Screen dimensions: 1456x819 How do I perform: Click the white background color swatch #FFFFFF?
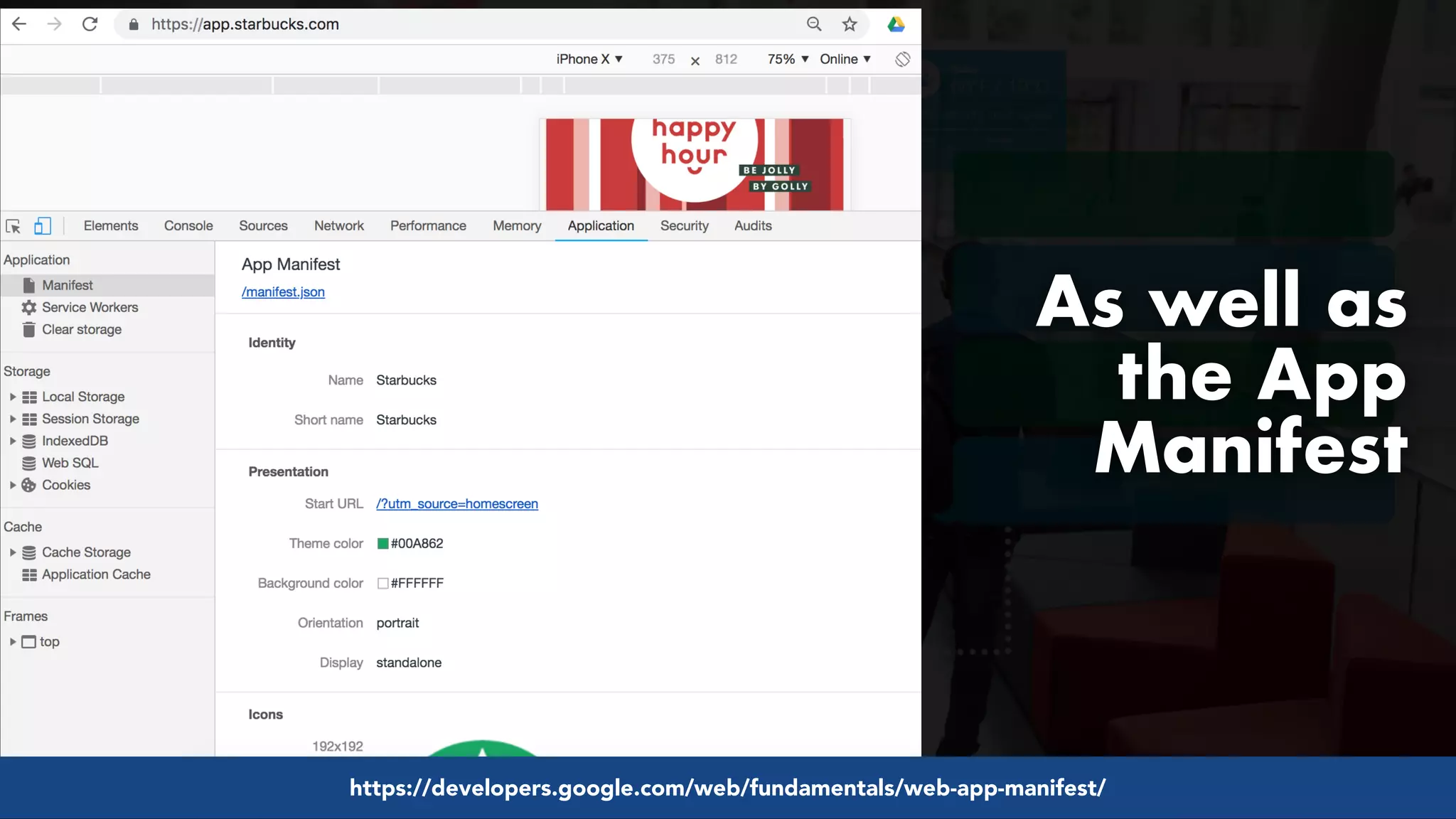click(x=382, y=584)
